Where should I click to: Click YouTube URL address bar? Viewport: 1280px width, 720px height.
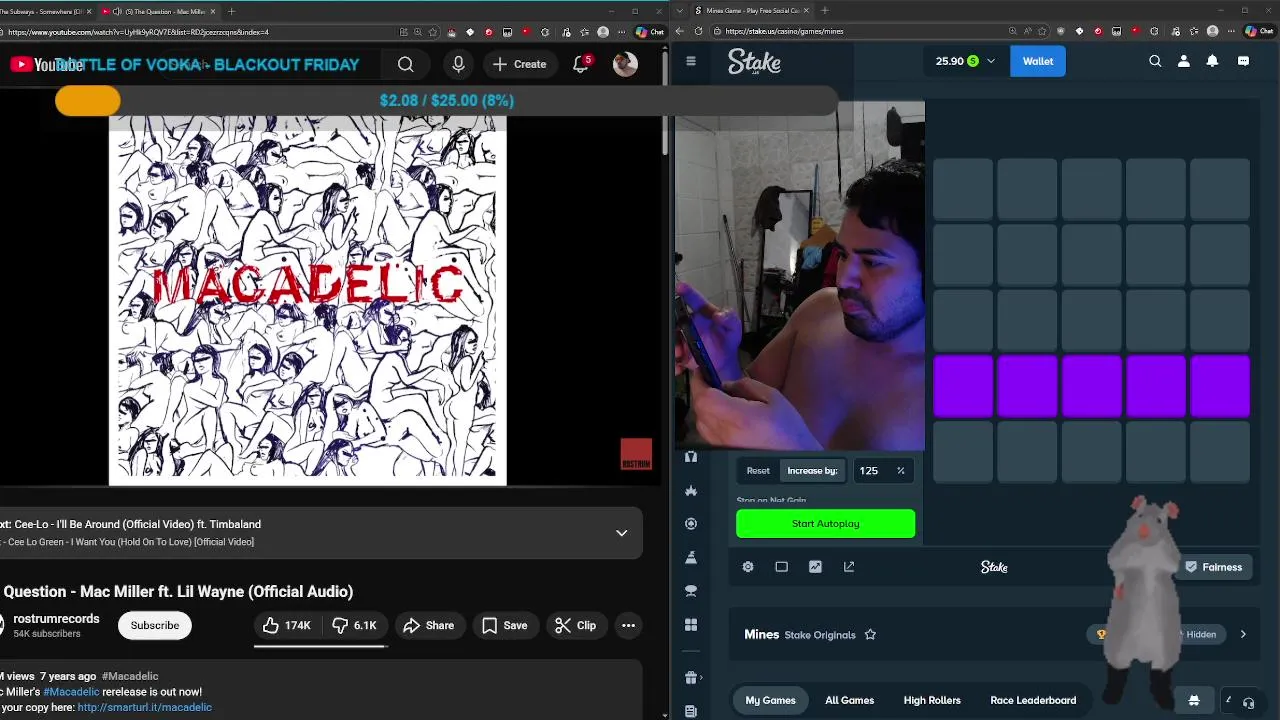click(x=200, y=32)
